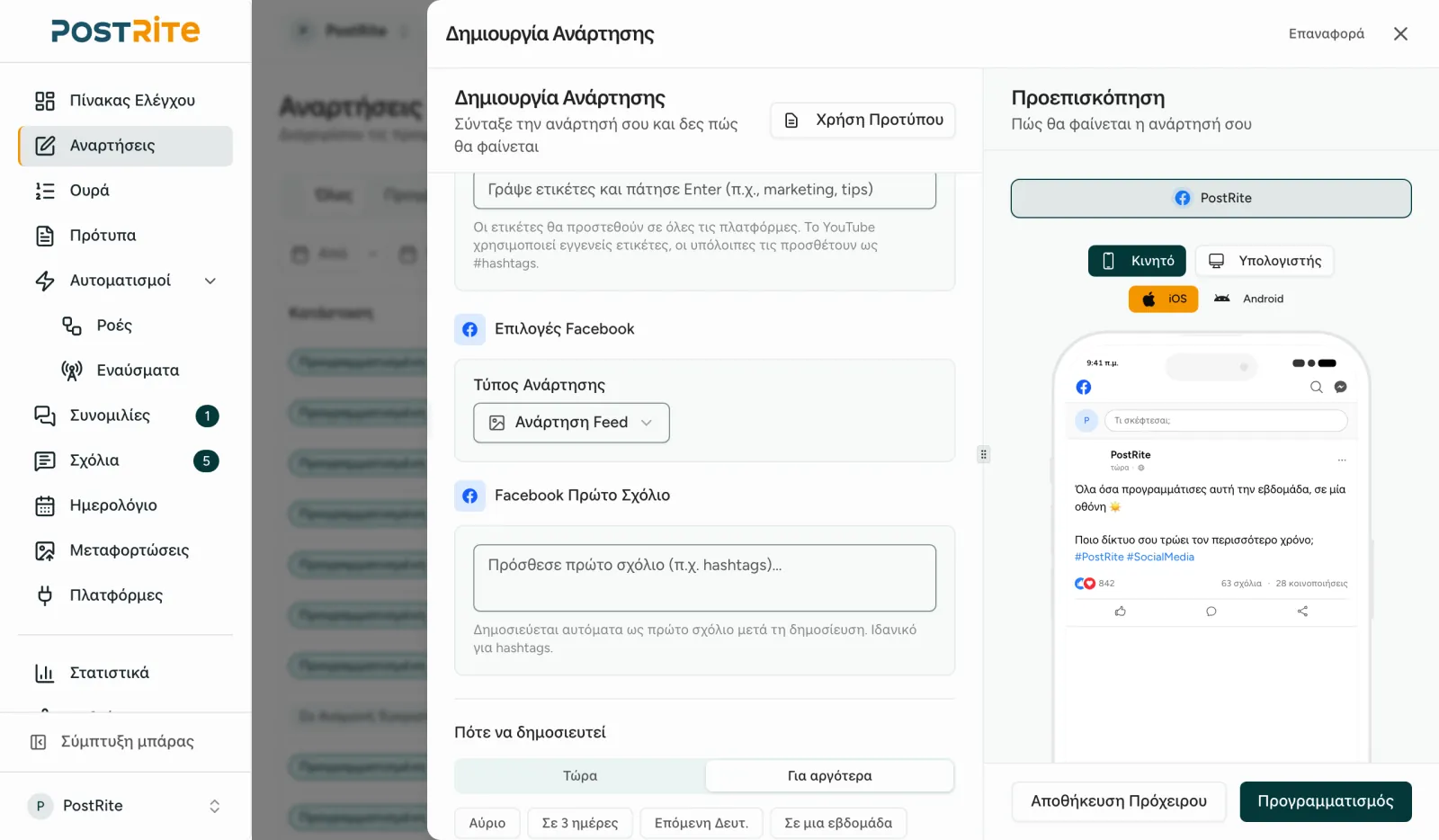The width and height of the screenshot is (1439, 840).
Task: Select Για αργότερα schedule tab
Action: [829, 776]
